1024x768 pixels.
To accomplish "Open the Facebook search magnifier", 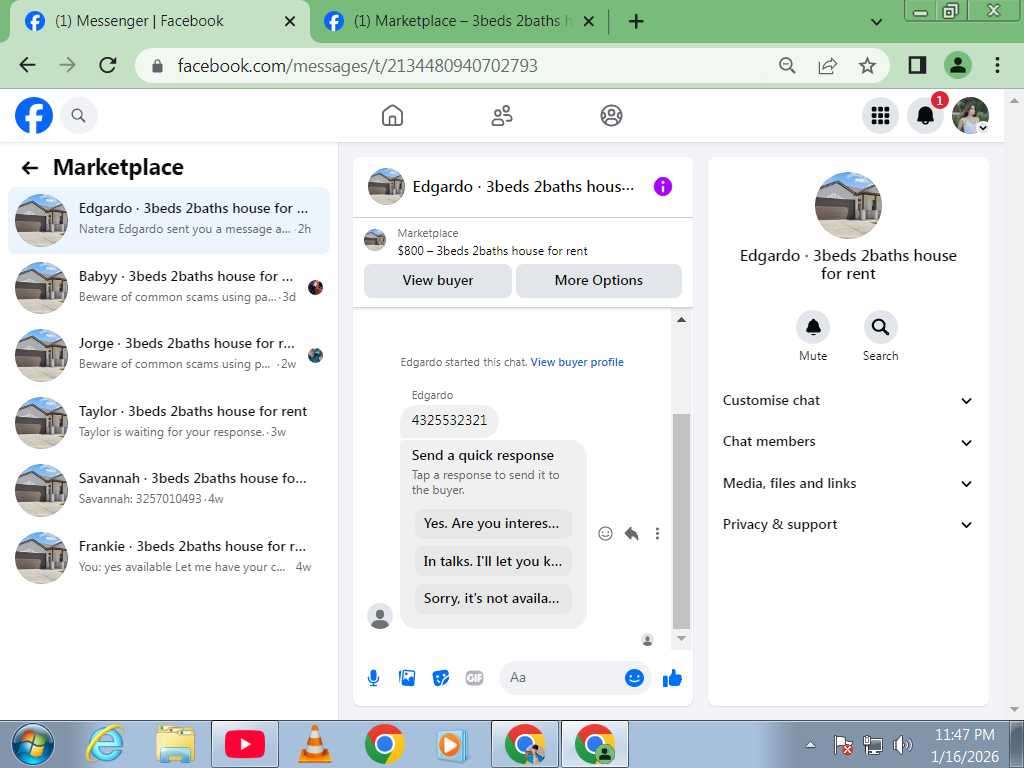I will [x=78, y=116].
